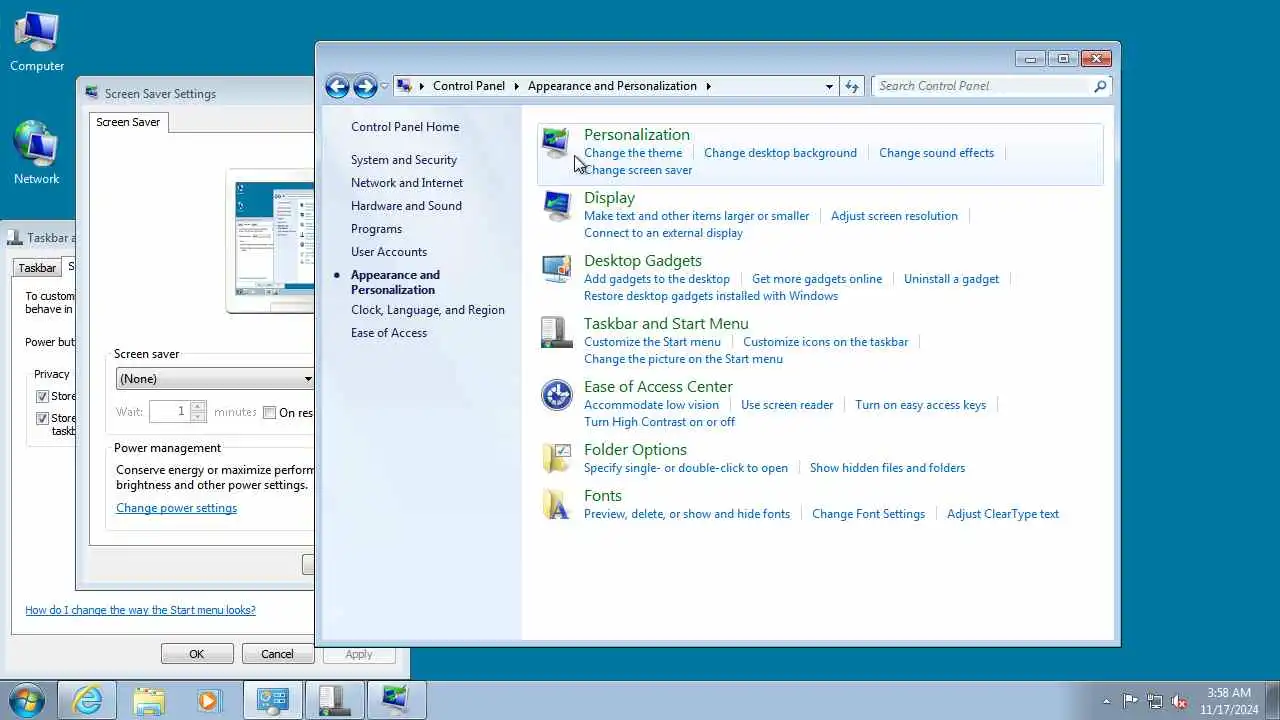Open Programs in the sidebar
The image size is (1280, 720).
click(x=376, y=229)
